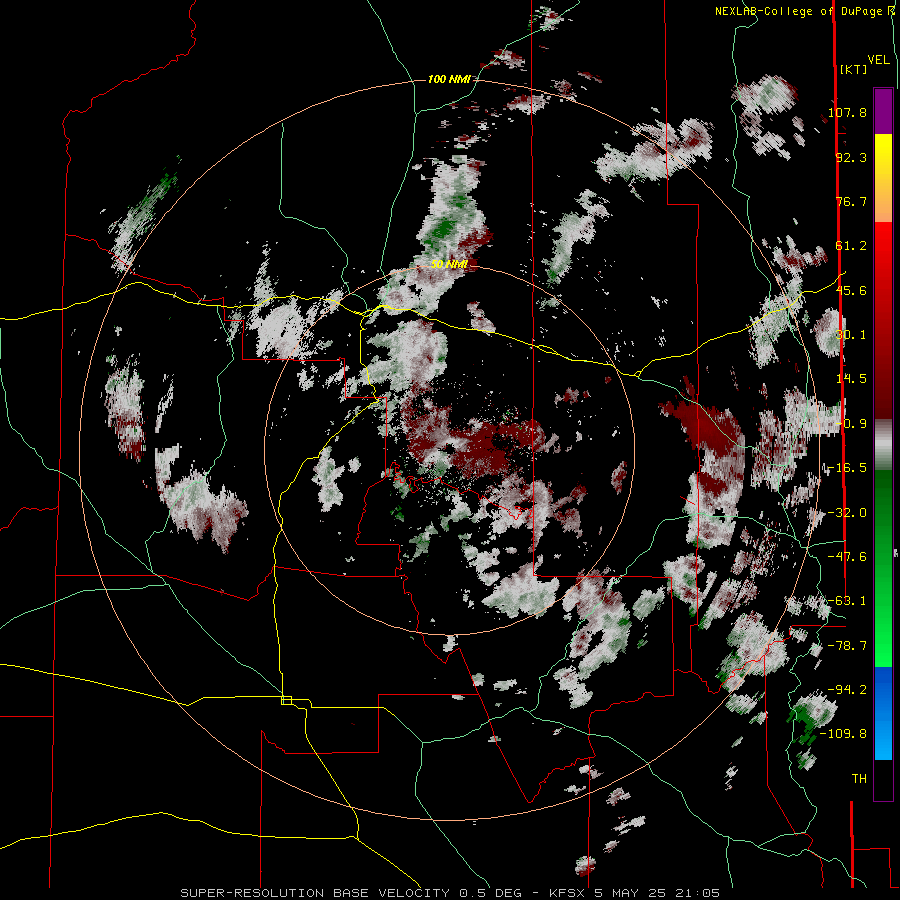Pick the blue segment of velocity color bar
Screen dimensions: 900x900
883,713
